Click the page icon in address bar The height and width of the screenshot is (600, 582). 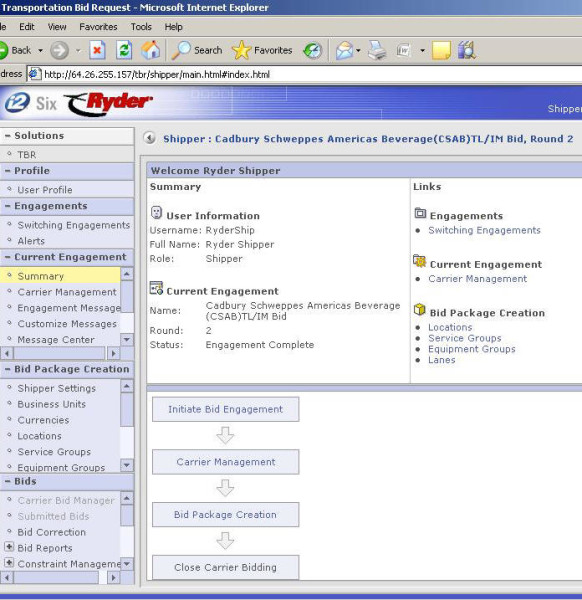pyautogui.click(x=35, y=74)
